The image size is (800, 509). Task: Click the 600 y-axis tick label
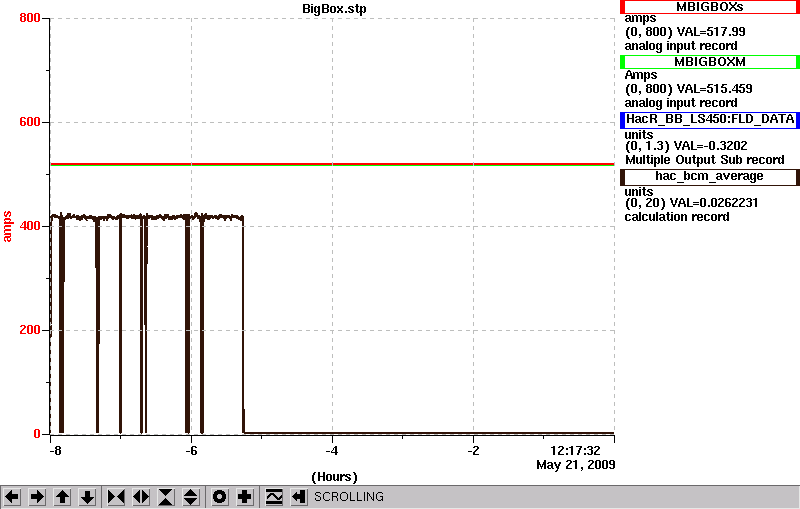coord(30,122)
